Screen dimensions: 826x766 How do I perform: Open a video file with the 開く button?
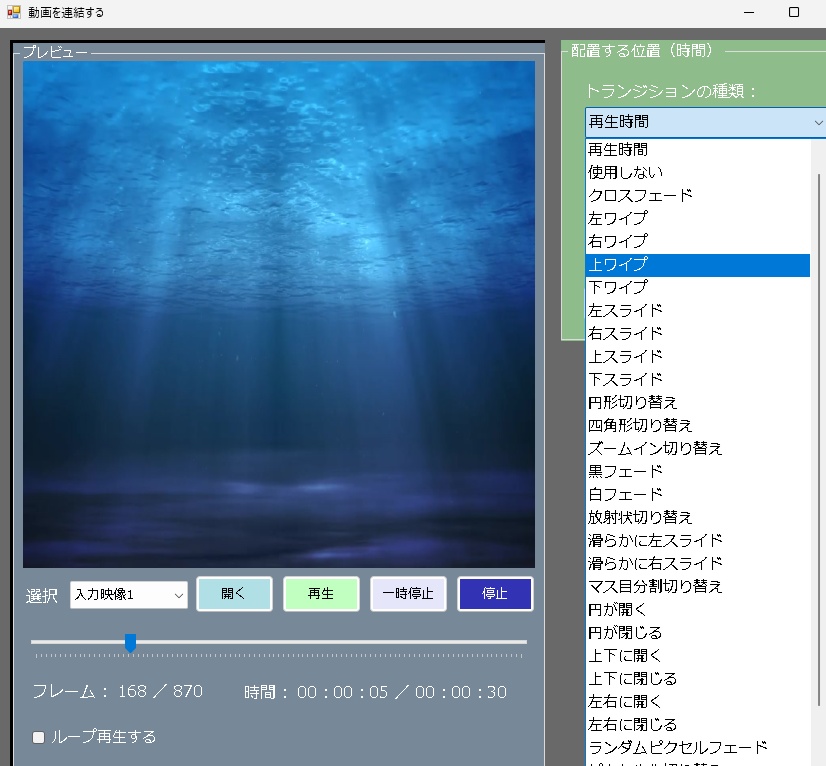coord(234,593)
